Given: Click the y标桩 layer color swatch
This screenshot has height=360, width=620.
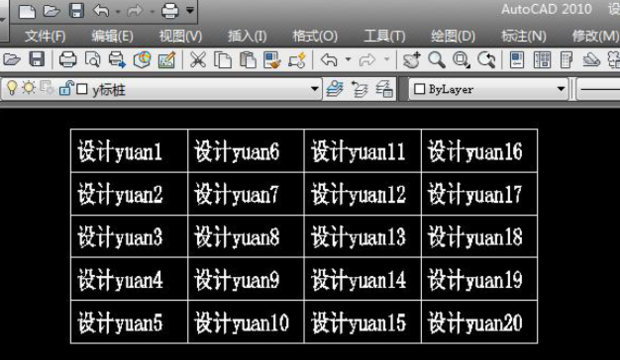Looking at the screenshot, I should point(82,89).
